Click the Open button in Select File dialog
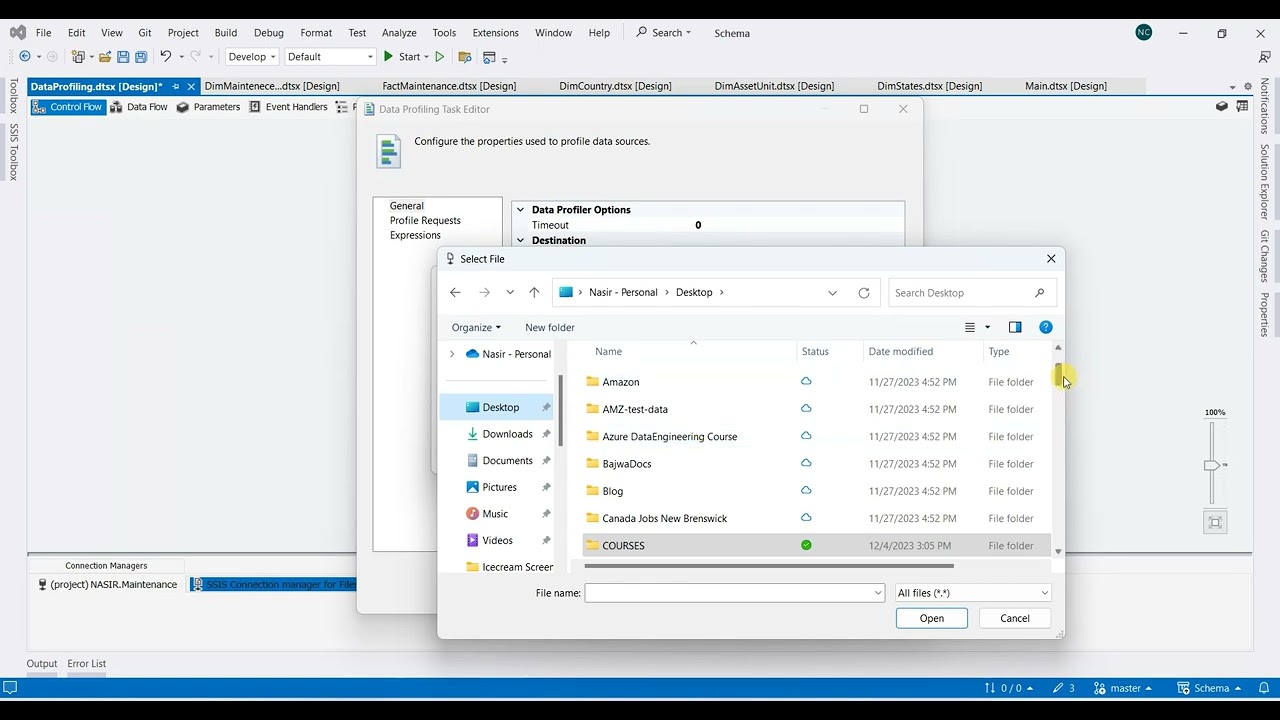 click(931, 618)
